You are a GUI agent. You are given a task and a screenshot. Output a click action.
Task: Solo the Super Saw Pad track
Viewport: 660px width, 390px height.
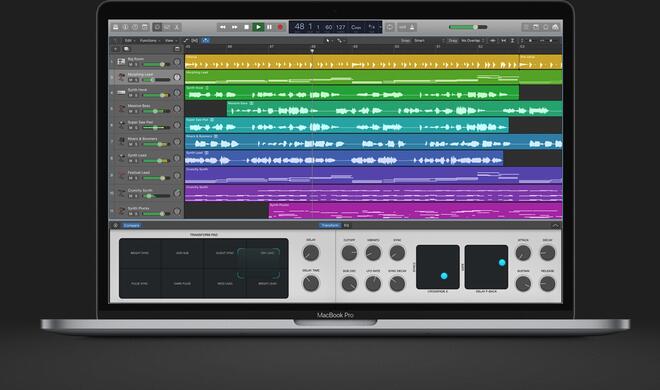[x=136, y=127]
